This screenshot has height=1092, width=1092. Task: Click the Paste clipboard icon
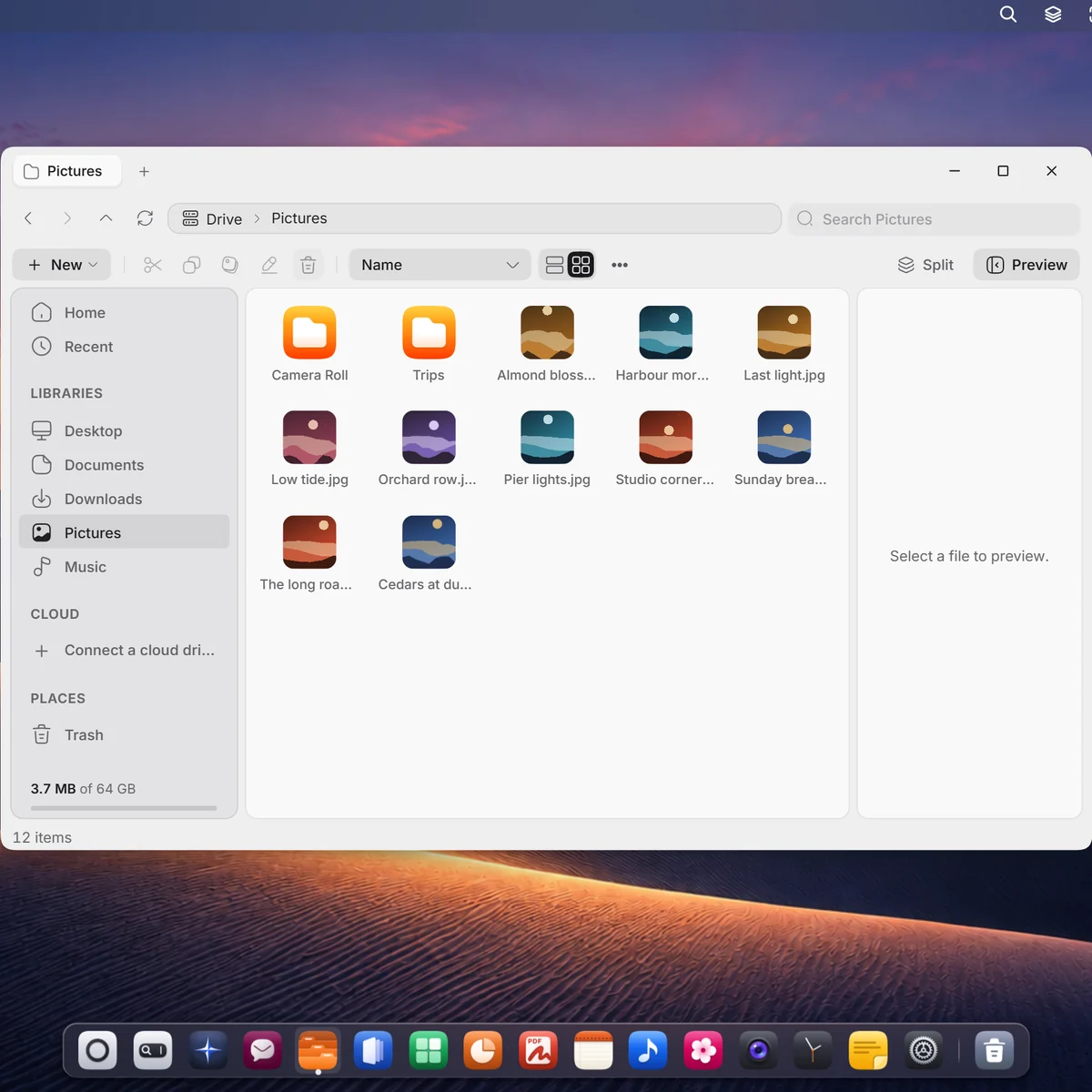[230, 265]
